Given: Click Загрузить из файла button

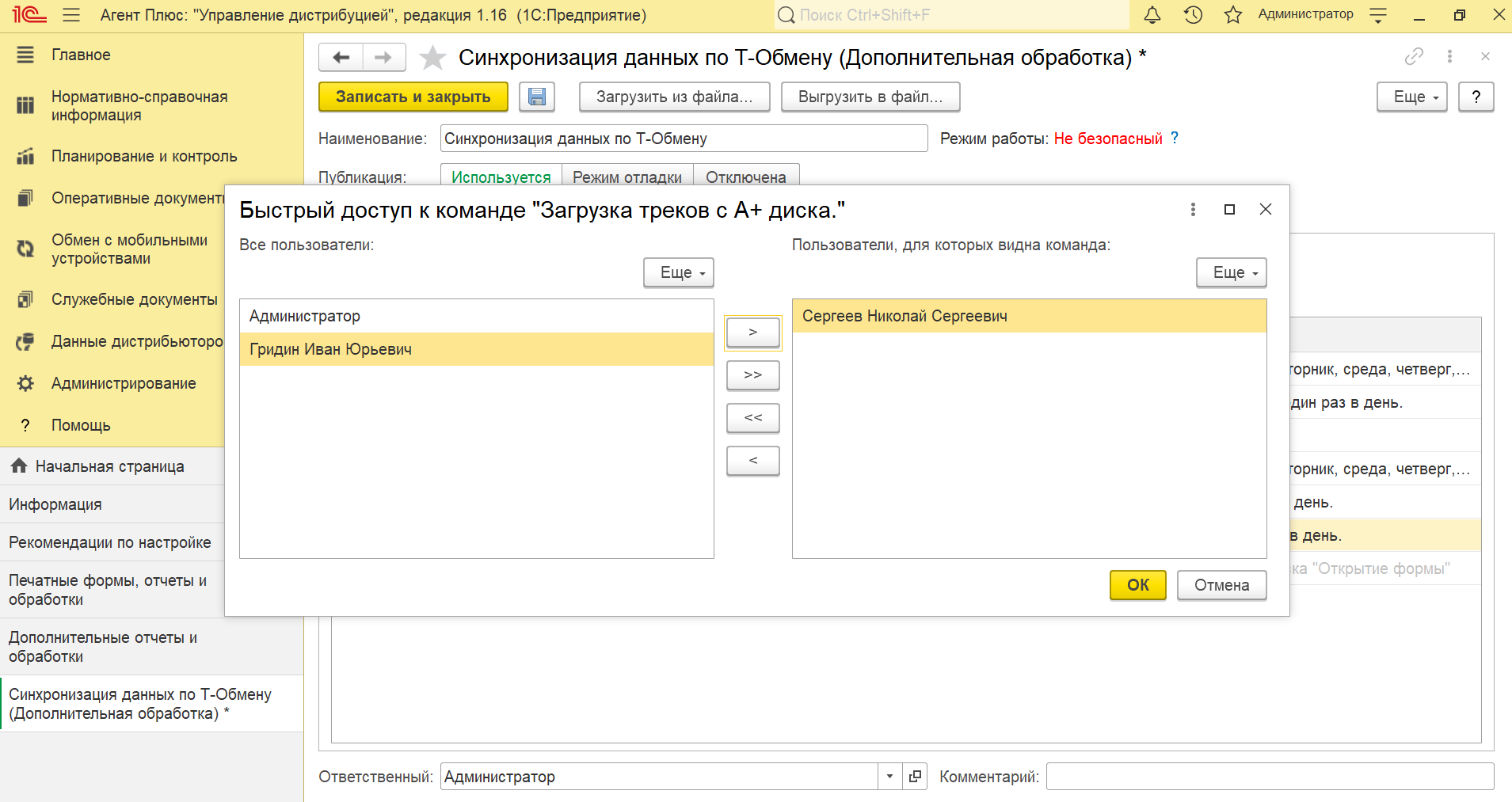Looking at the screenshot, I should pos(675,97).
